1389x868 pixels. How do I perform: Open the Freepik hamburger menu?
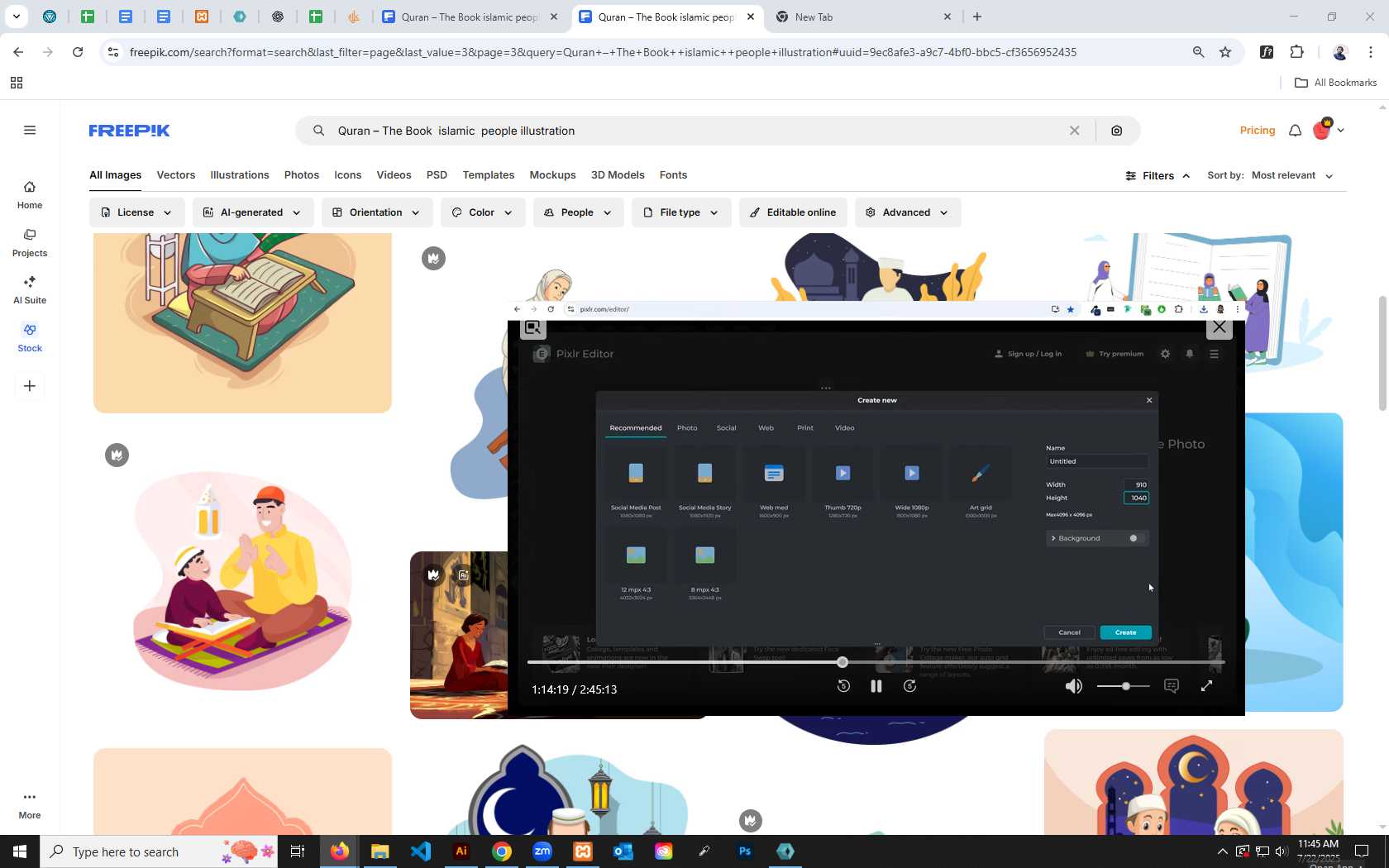tap(30, 130)
